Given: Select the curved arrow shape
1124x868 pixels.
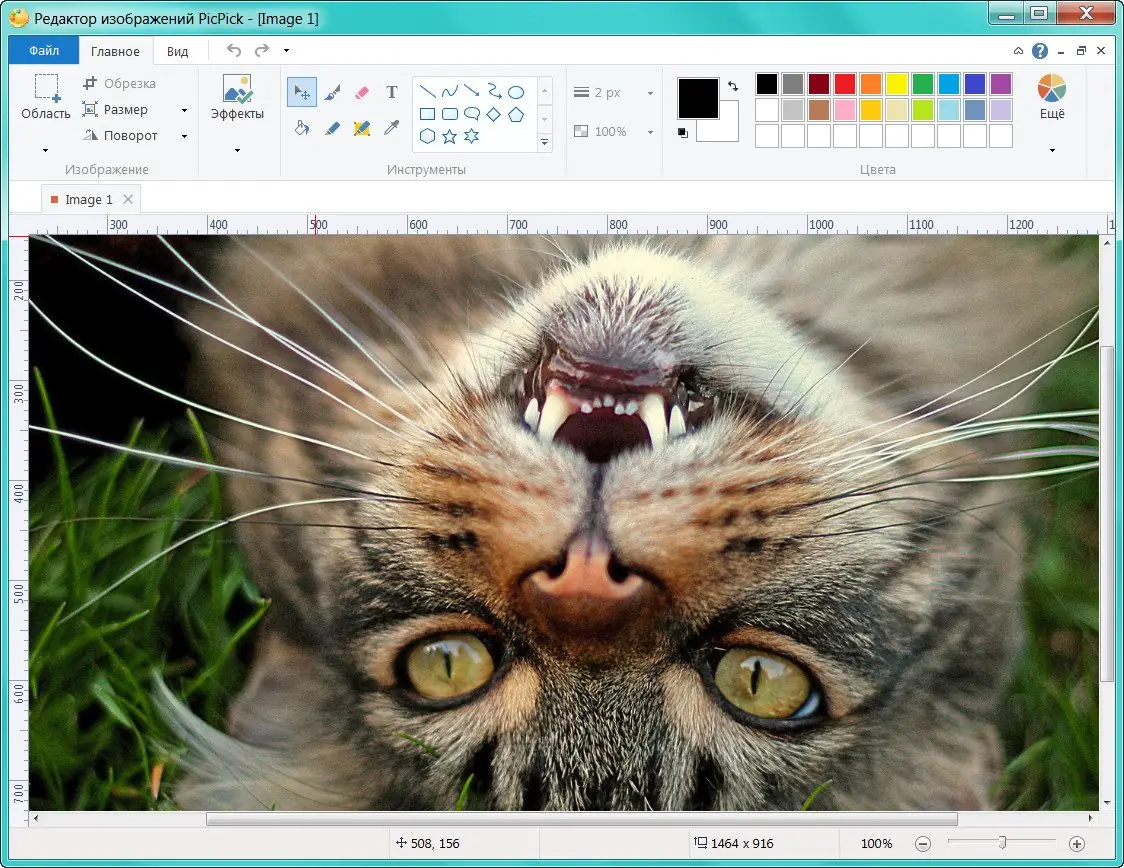Looking at the screenshot, I should [x=494, y=91].
